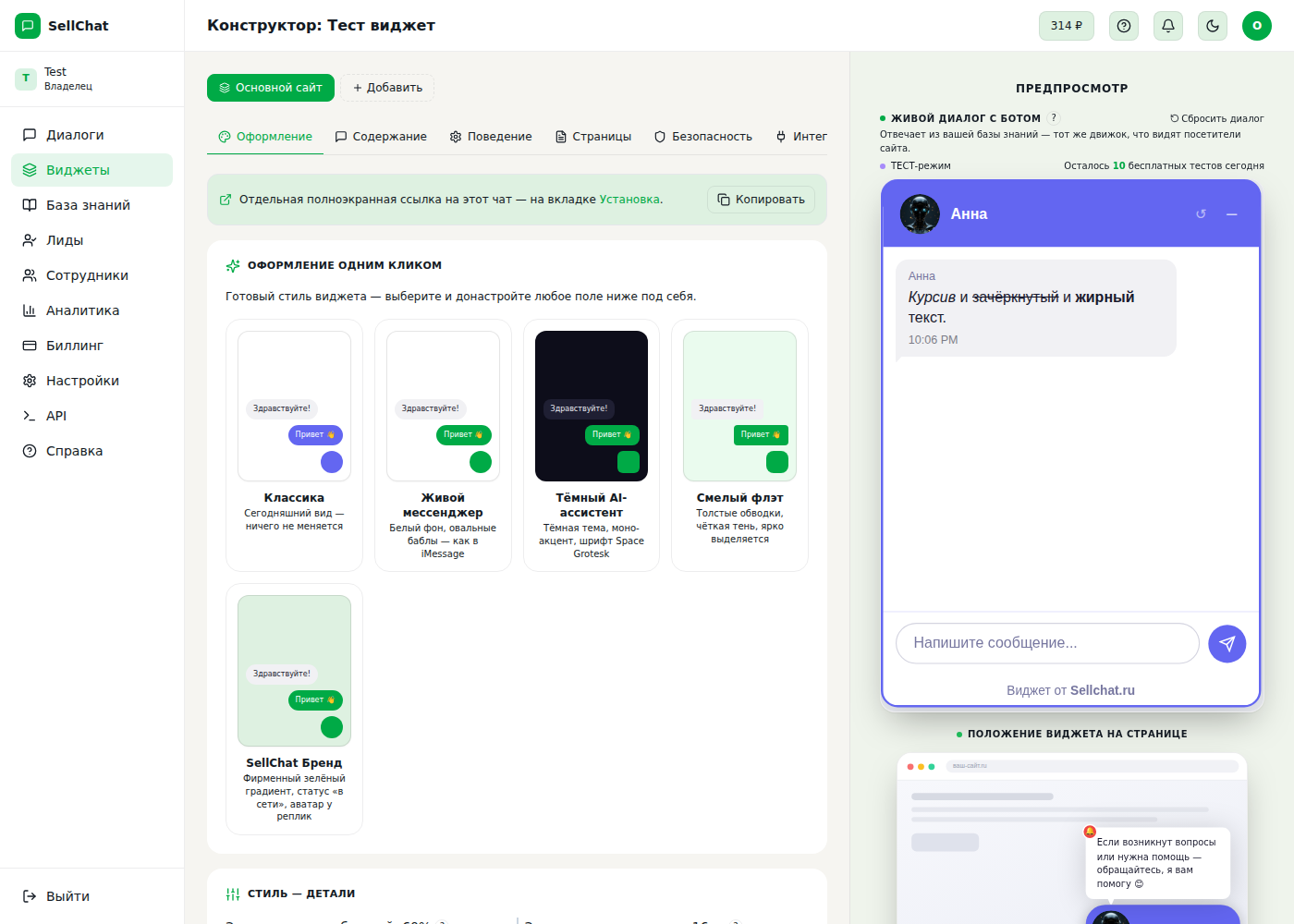The width and height of the screenshot is (1294, 924).
Task: Click Выйти to log out
Action: 92,896
